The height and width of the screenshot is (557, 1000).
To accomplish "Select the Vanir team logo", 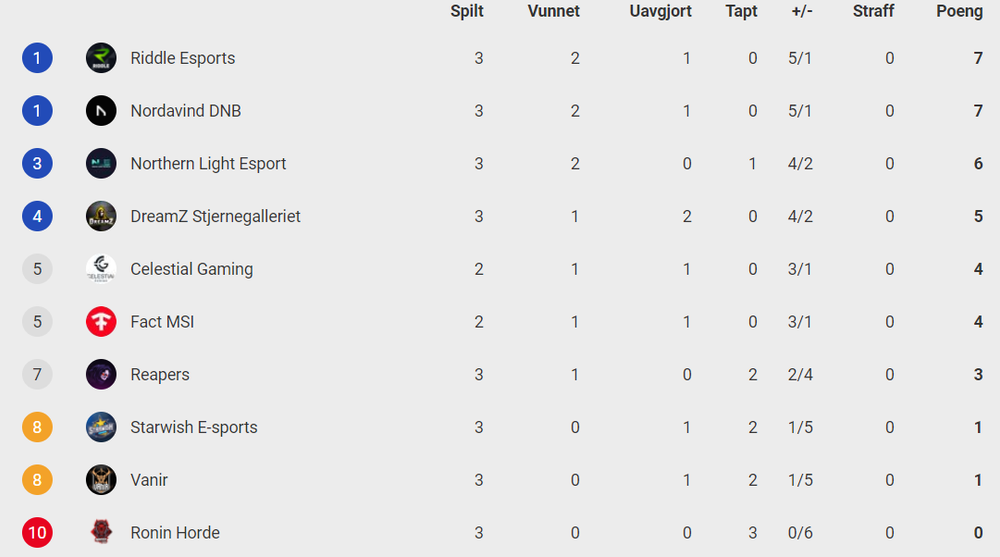I will 101,480.
